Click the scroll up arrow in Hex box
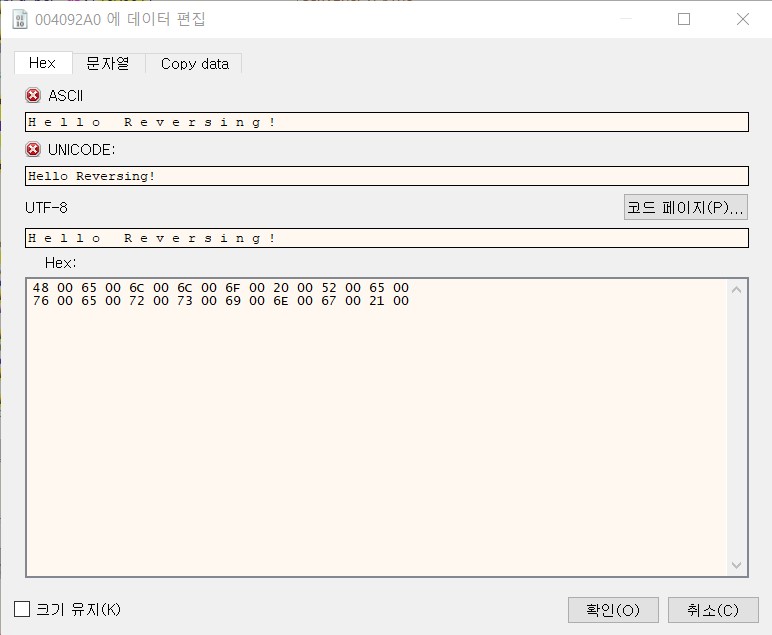This screenshot has width=772, height=635. pyautogui.click(x=737, y=290)
